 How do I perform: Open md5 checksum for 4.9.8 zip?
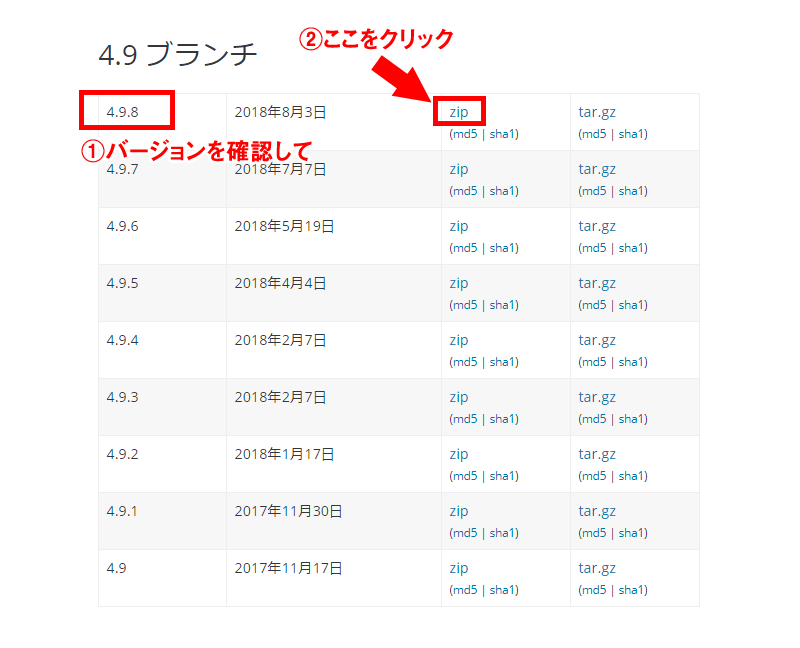click(464, 134)
